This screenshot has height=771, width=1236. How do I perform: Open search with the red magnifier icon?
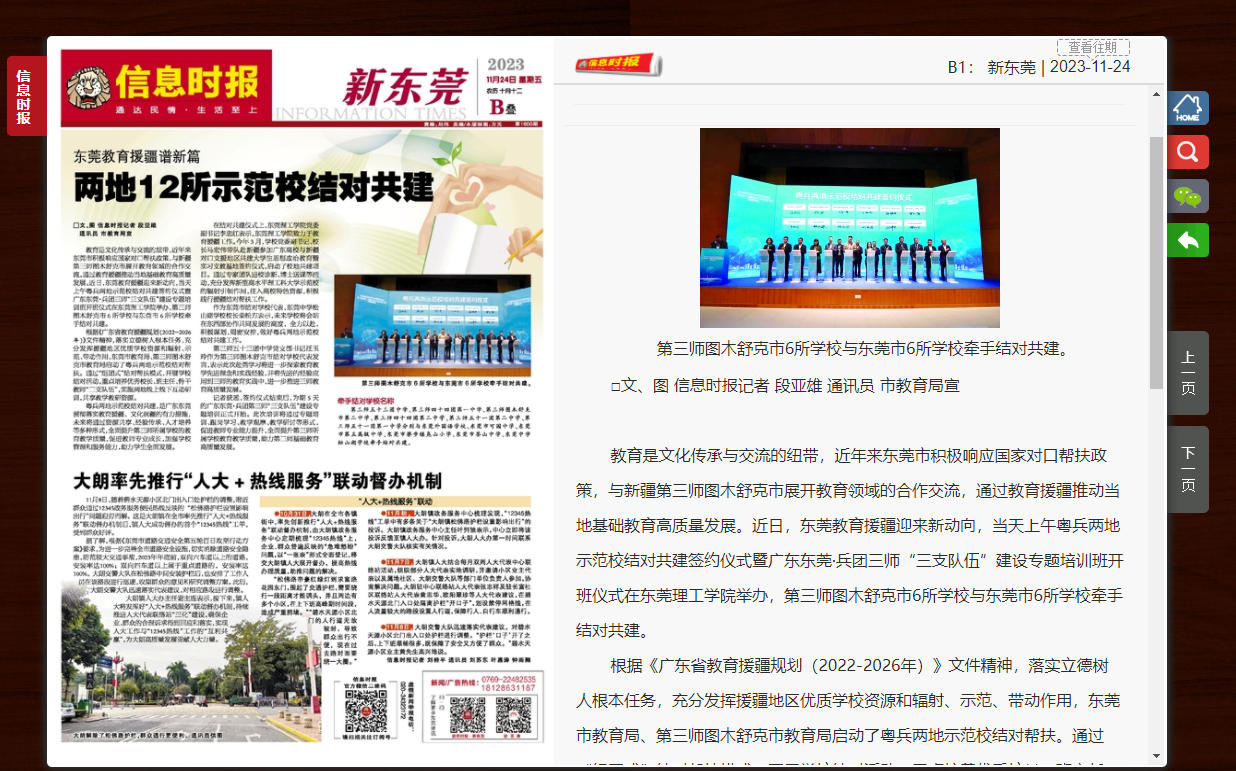1187,152
